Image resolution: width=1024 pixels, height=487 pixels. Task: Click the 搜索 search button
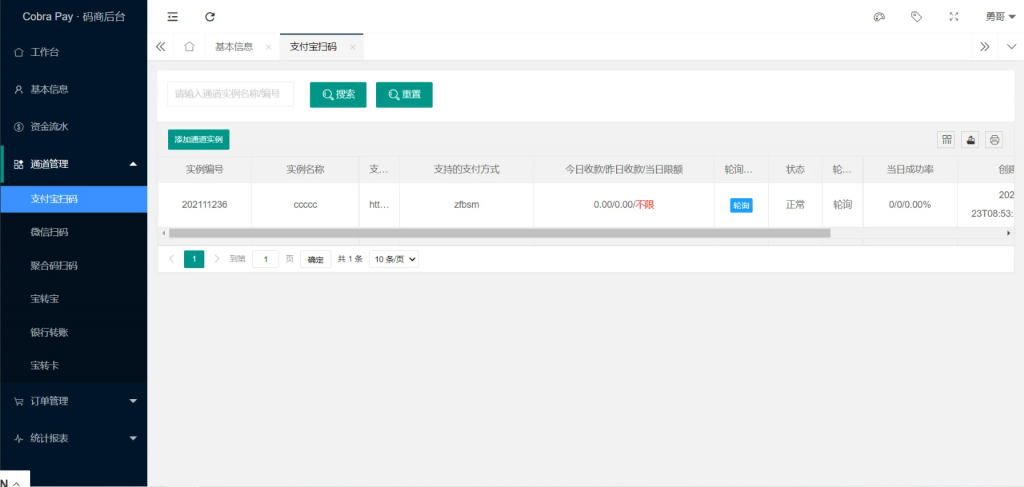coord(338,94)
